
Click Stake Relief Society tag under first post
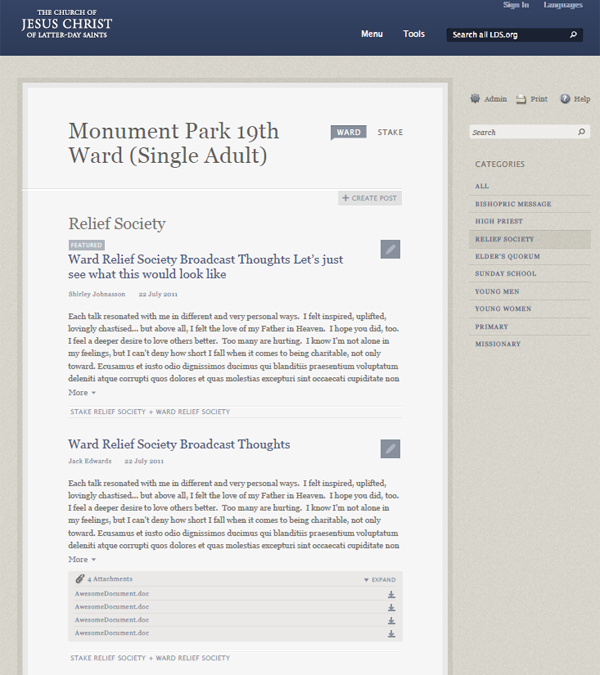pyautogui.click(x=108, y=412)
